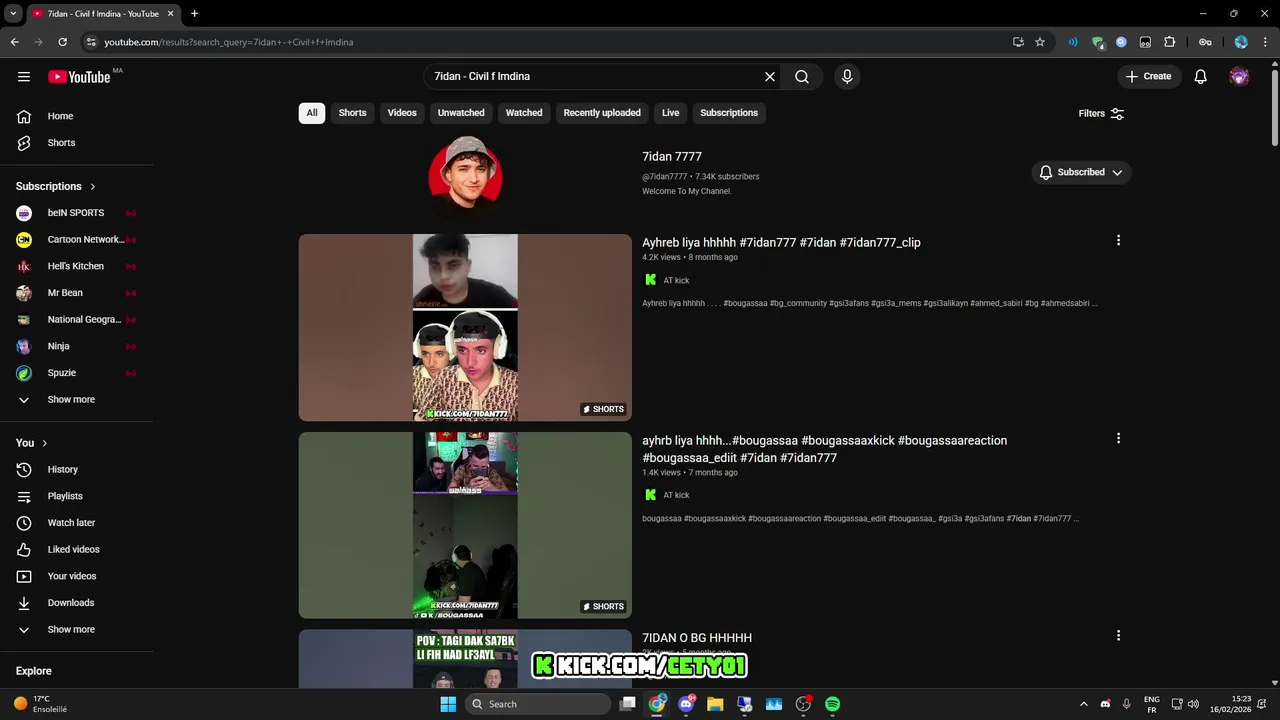
Task: Show hidden system tray icons
Action: pyautogui.click(x=1086, y=704)
